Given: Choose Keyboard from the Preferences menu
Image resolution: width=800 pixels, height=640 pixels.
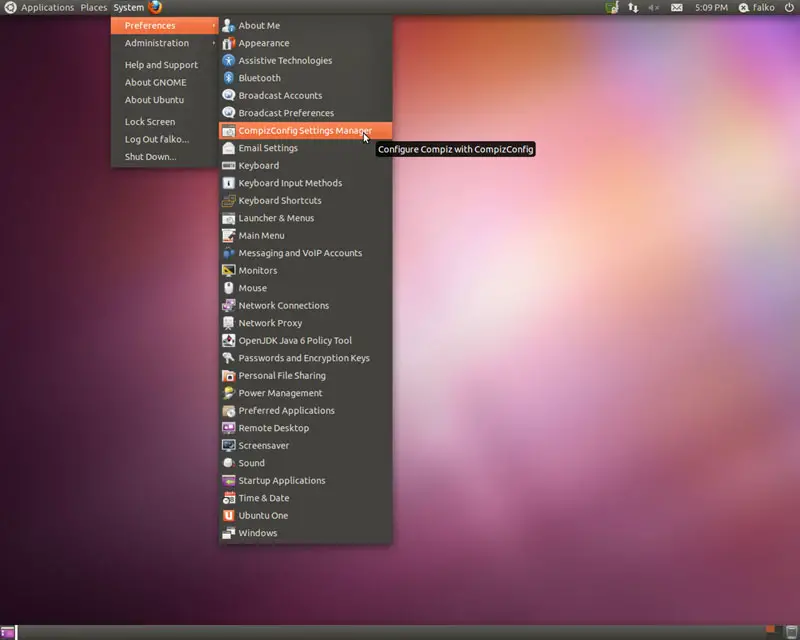Looking at the screenshot, I should (305, 165).
